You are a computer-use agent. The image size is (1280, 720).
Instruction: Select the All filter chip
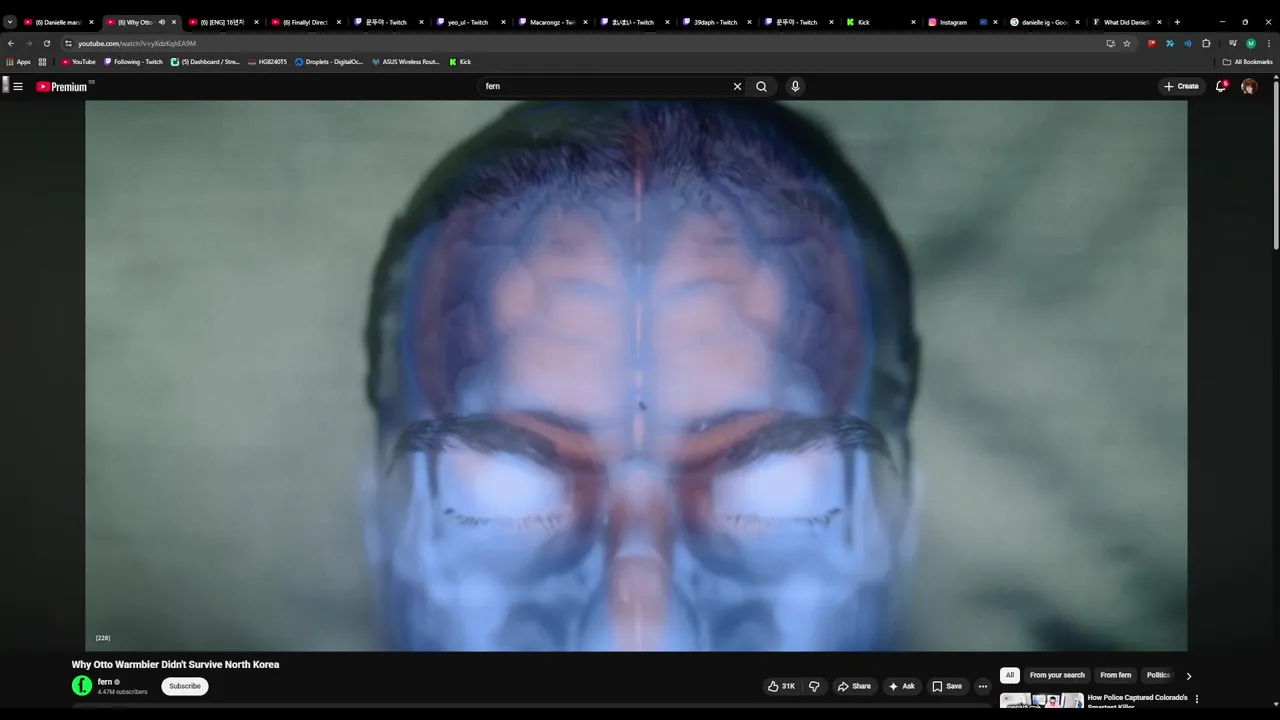pyautogui.click(x=1010, y=675)
